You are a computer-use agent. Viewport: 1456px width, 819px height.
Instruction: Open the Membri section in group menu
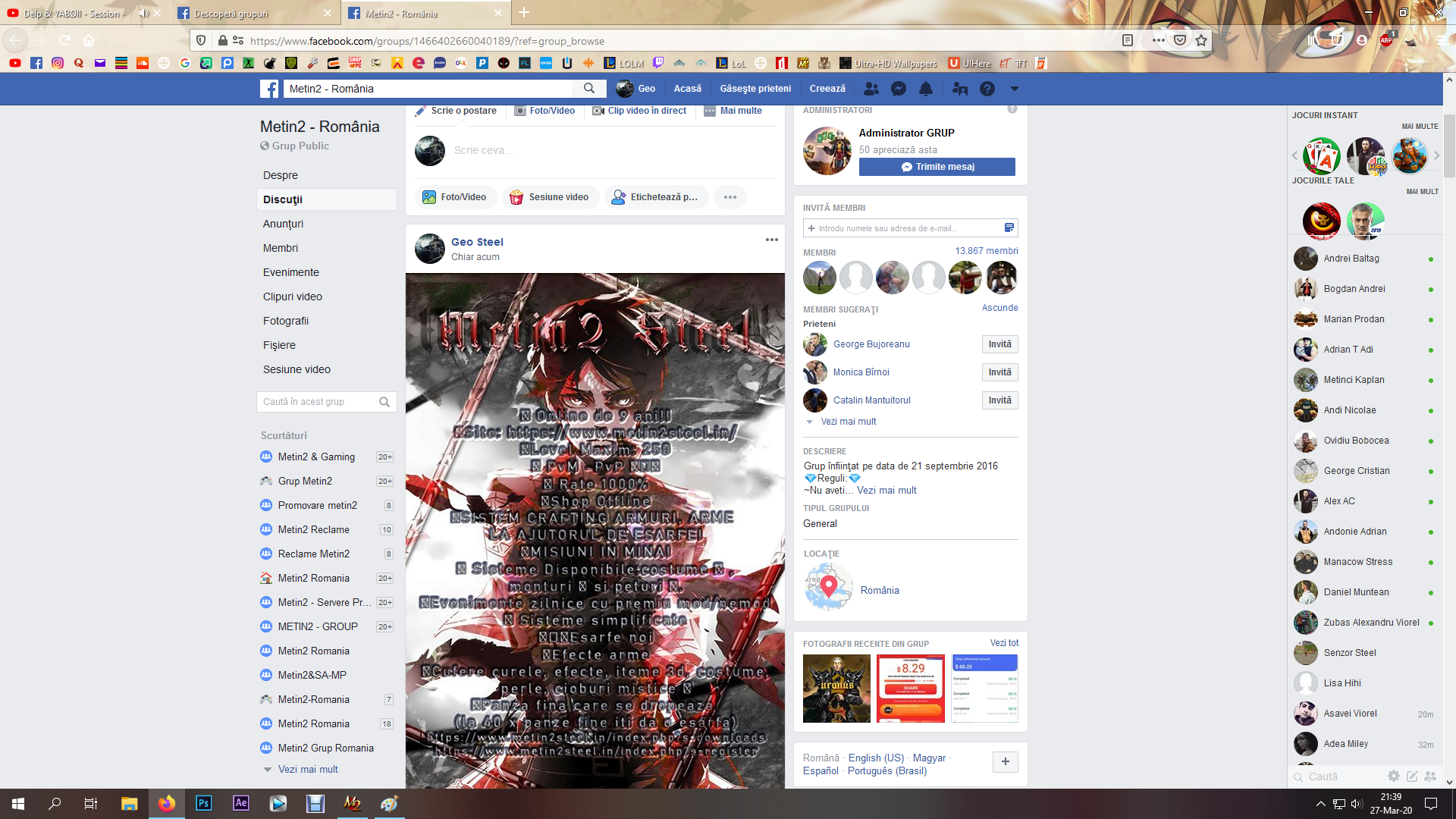pyautogui.click(x=281, y=248)
